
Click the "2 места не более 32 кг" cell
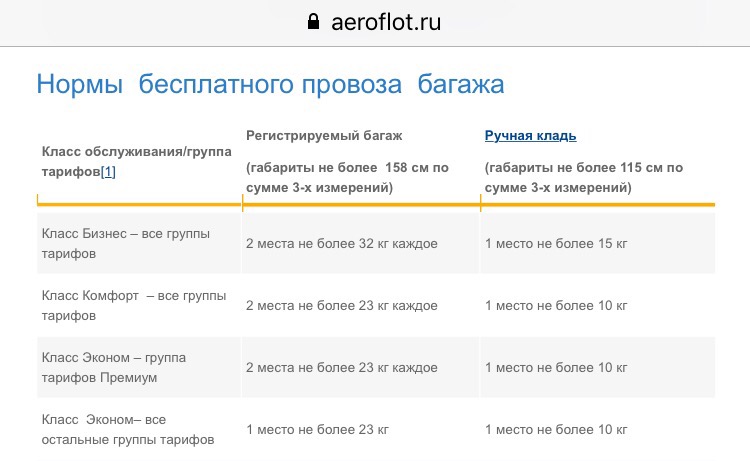(342, 244)
